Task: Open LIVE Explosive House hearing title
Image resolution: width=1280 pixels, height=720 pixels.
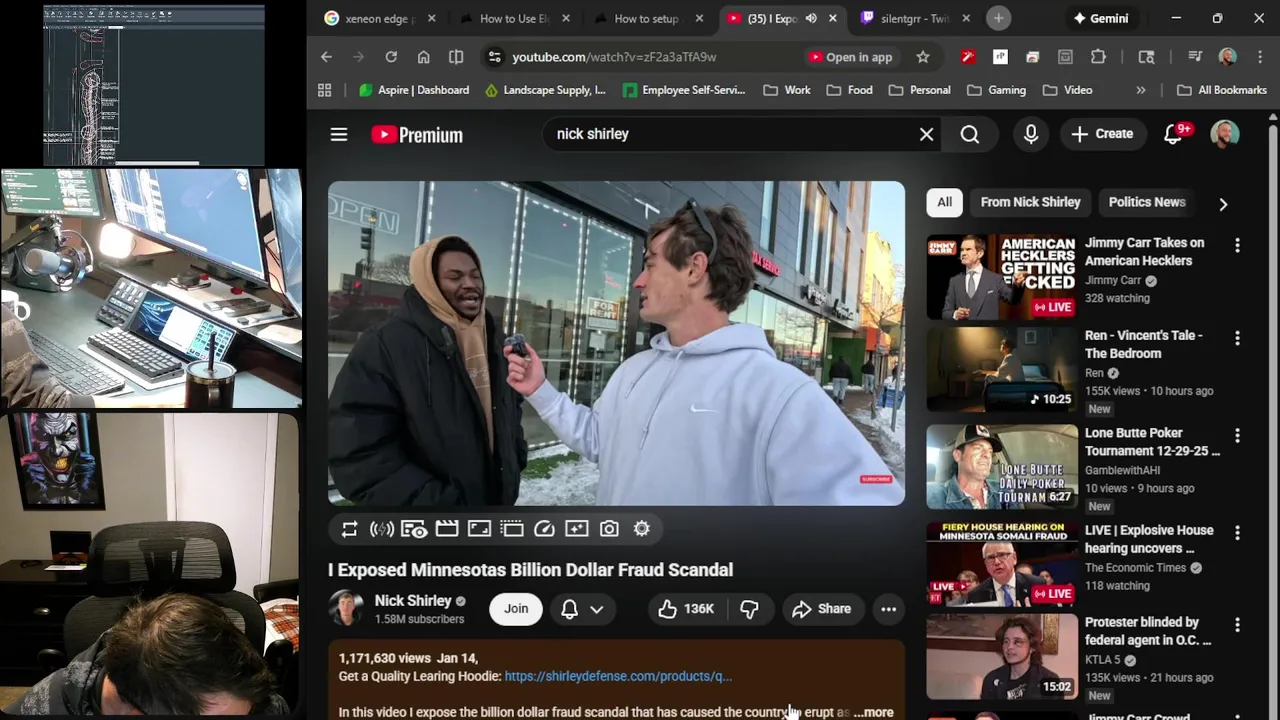Action: (x=1149, y=539)
